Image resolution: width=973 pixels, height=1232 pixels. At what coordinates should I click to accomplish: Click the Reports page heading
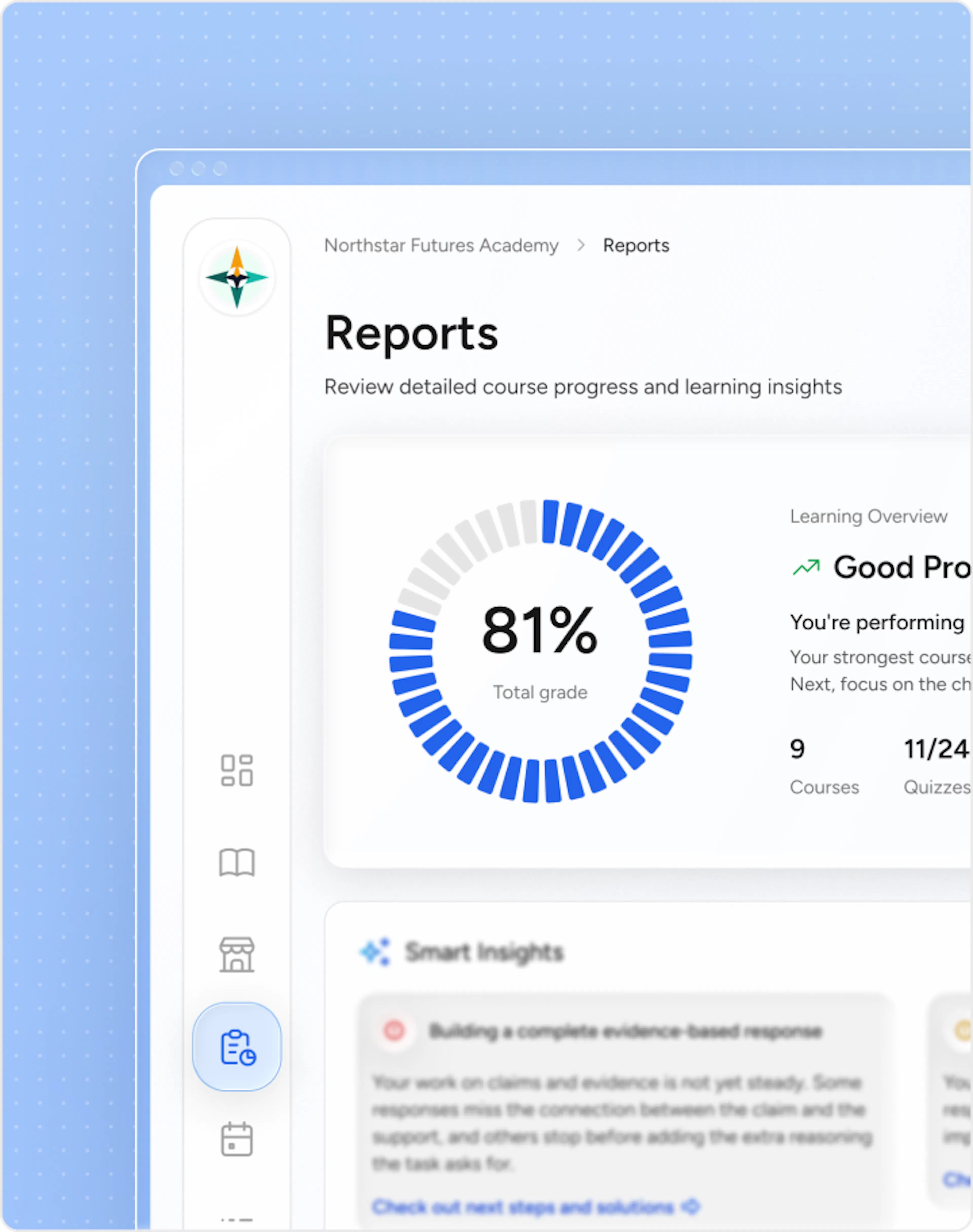click(411, 334)
